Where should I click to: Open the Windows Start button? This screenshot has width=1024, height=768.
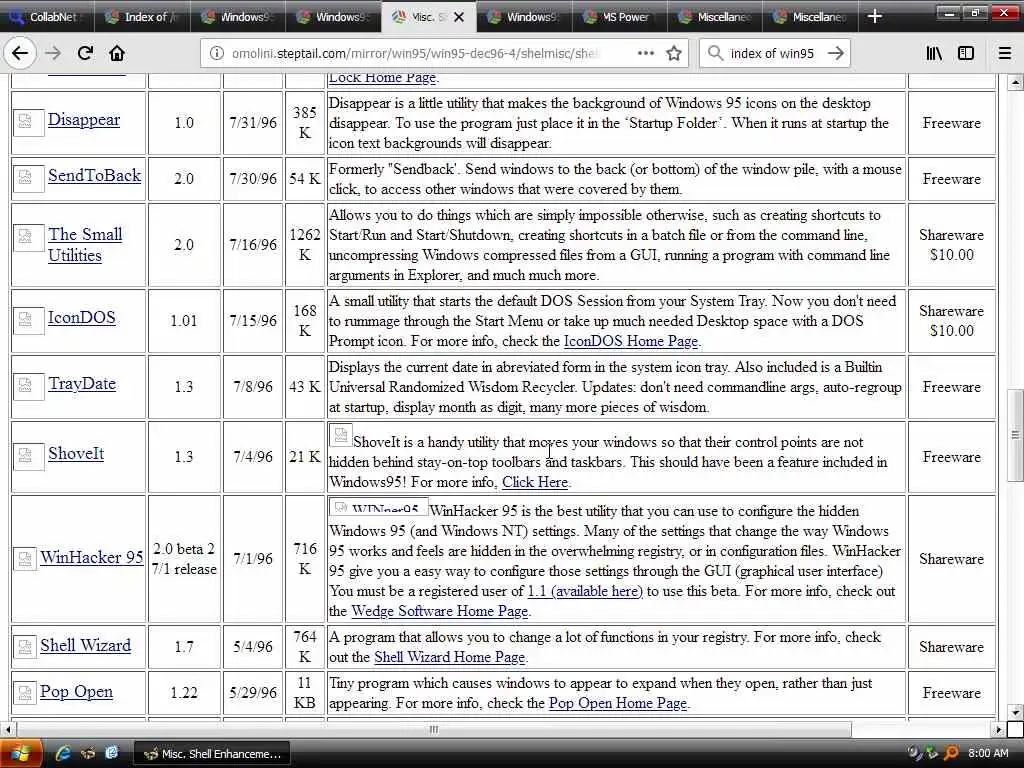coord(21,753)
